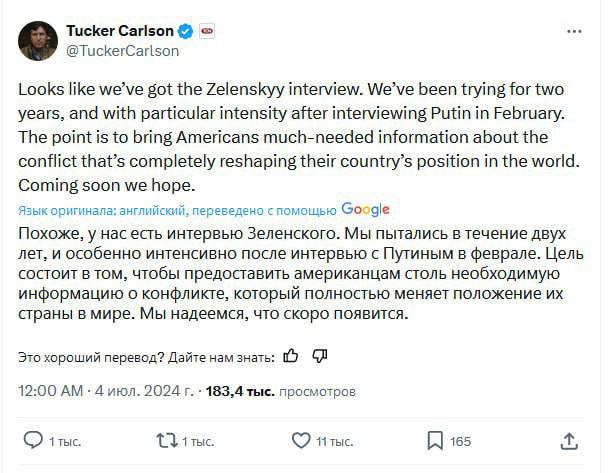Click thumbs down for translation

tap(320, 355)
